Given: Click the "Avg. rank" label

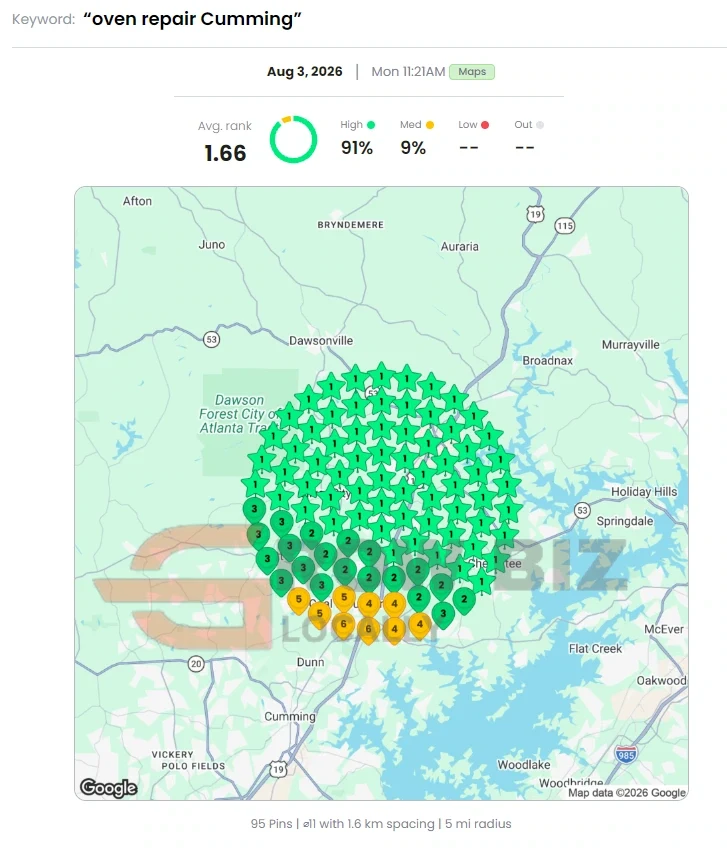Looking at the screenshot, I should [225, 126].
